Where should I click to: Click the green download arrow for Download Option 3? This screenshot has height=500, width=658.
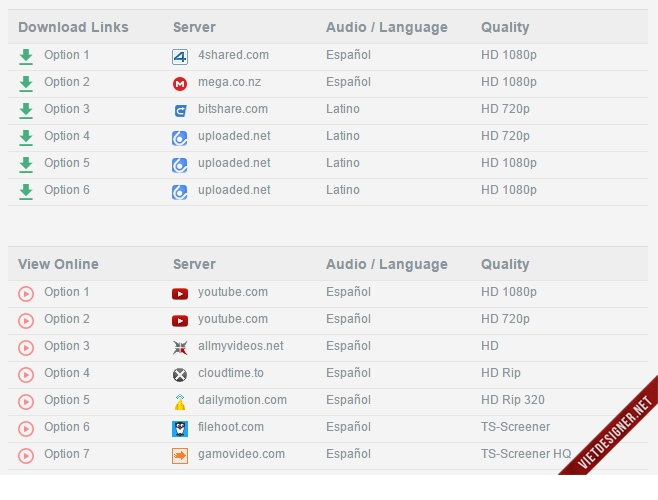pos(26,110)
